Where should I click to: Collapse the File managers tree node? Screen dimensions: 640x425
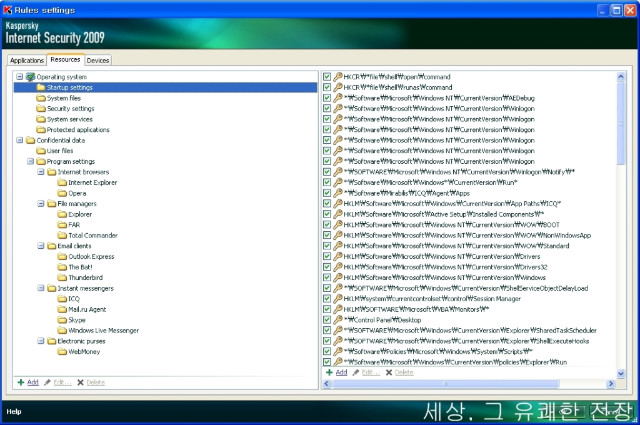[40, 203]
